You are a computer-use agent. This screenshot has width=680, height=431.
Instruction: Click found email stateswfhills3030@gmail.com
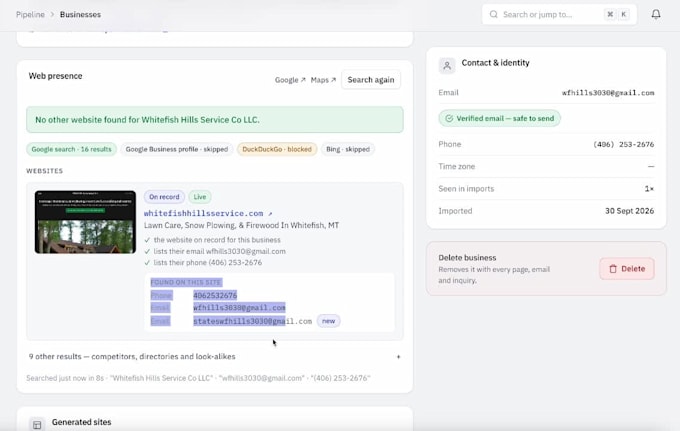click(x=252, y=321)
